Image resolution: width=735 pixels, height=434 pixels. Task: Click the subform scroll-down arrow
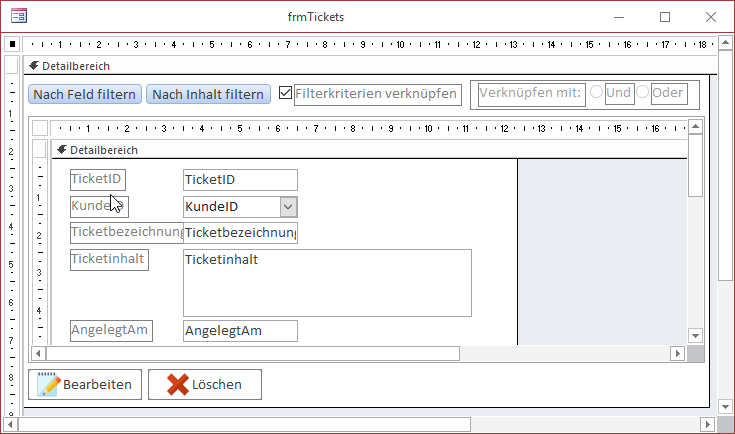click(x=696, y=336)
